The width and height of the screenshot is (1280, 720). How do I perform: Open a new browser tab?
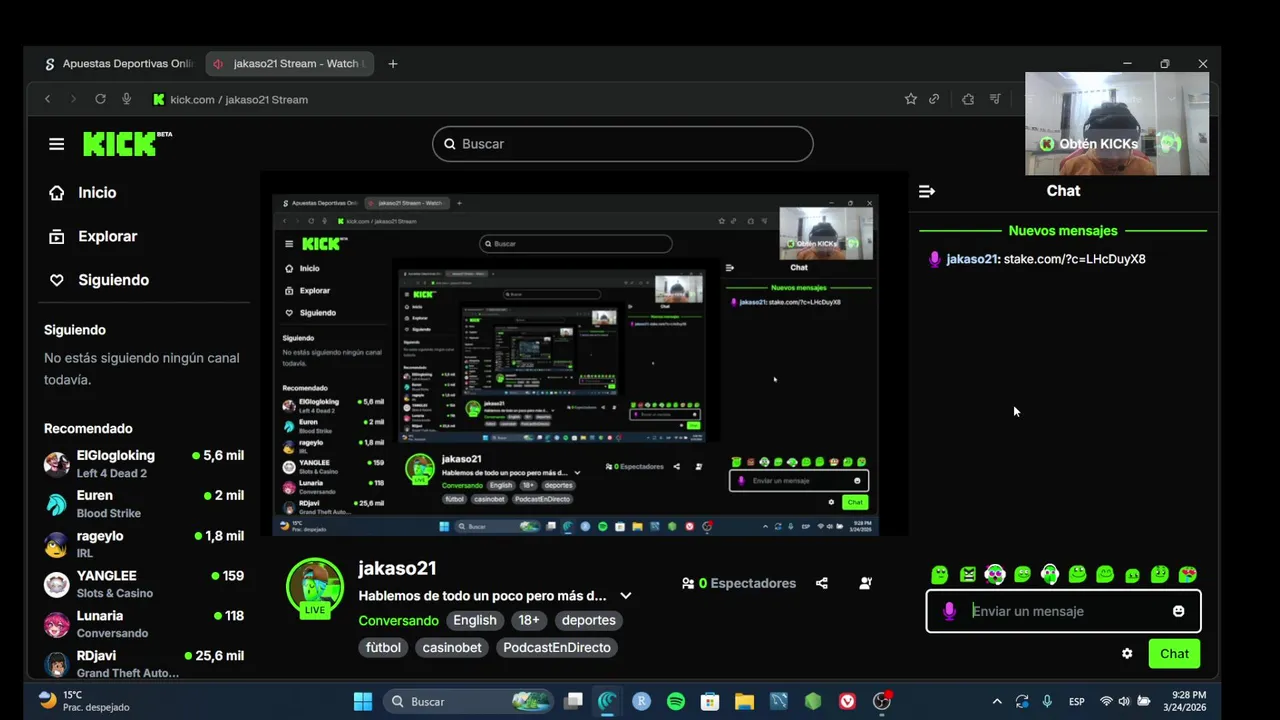393,64
